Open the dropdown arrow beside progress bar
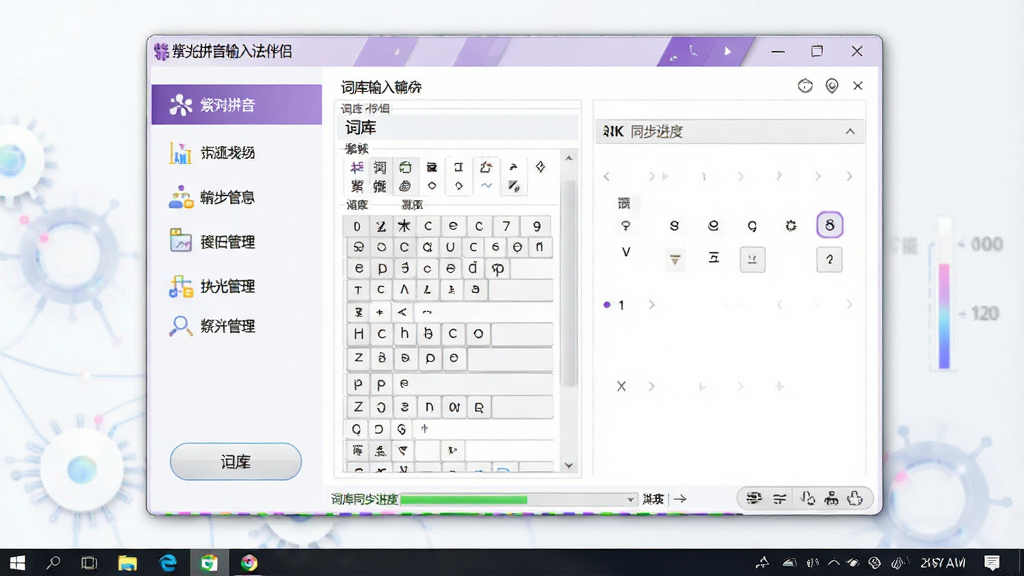The height and width of the screenshot is (576, 1024). [x=630, y=500]
